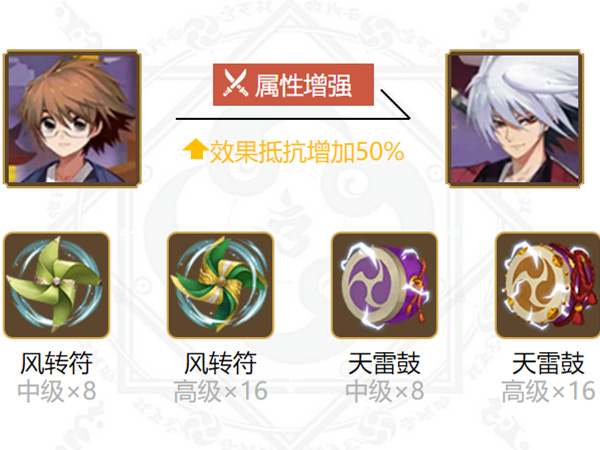Click the black connector line under the banner

[x=293, y=119]
